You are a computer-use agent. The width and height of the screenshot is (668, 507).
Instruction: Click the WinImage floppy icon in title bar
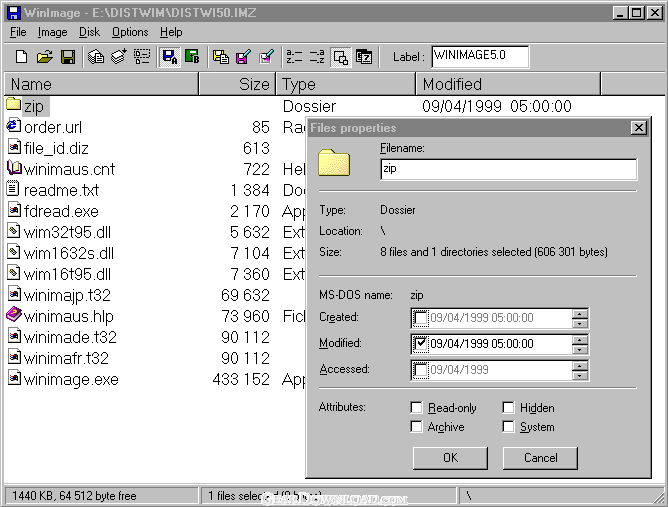[x=14, y=12]
